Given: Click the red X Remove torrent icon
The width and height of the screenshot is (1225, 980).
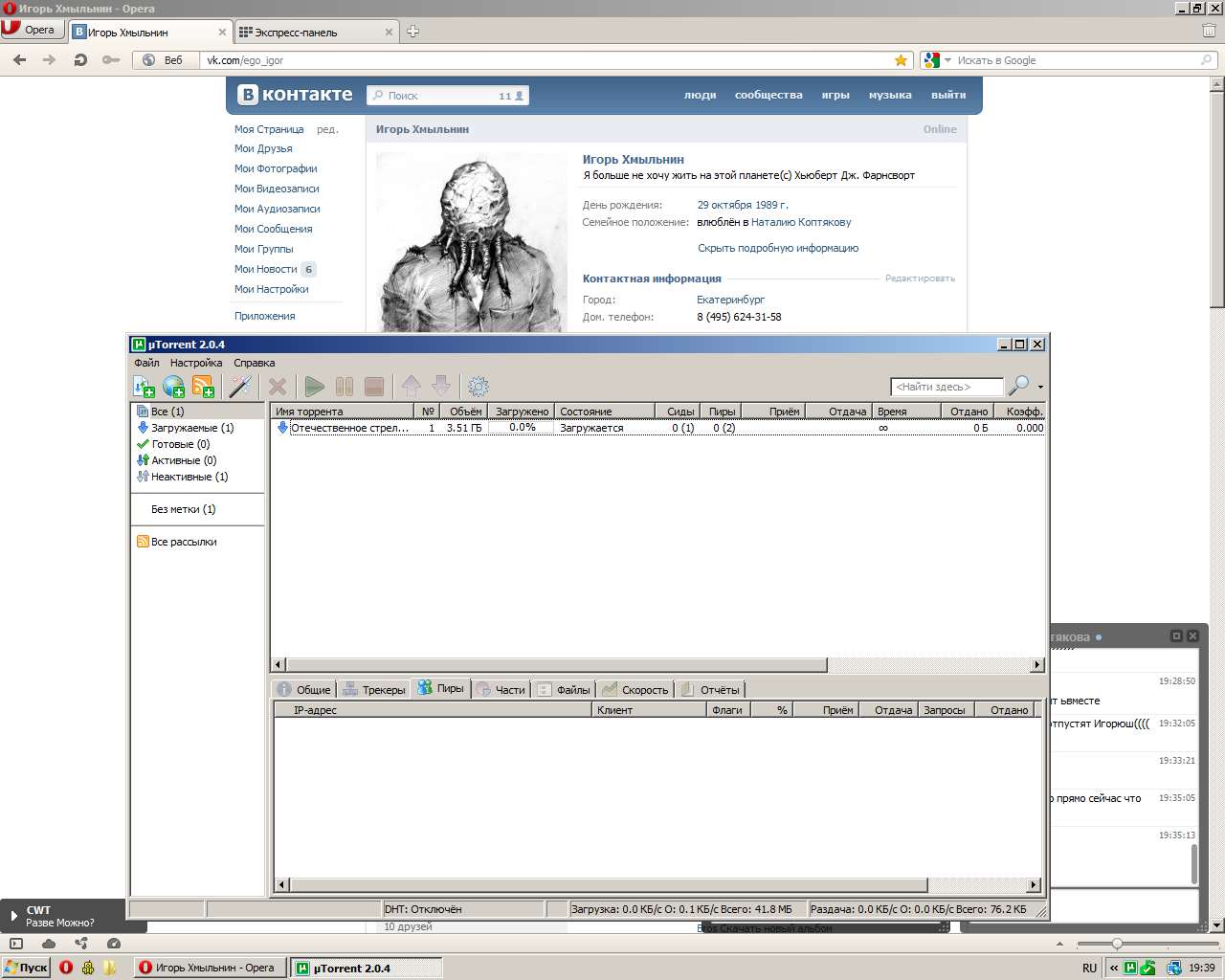Looking at the screenshot, I should pos(278,387).
